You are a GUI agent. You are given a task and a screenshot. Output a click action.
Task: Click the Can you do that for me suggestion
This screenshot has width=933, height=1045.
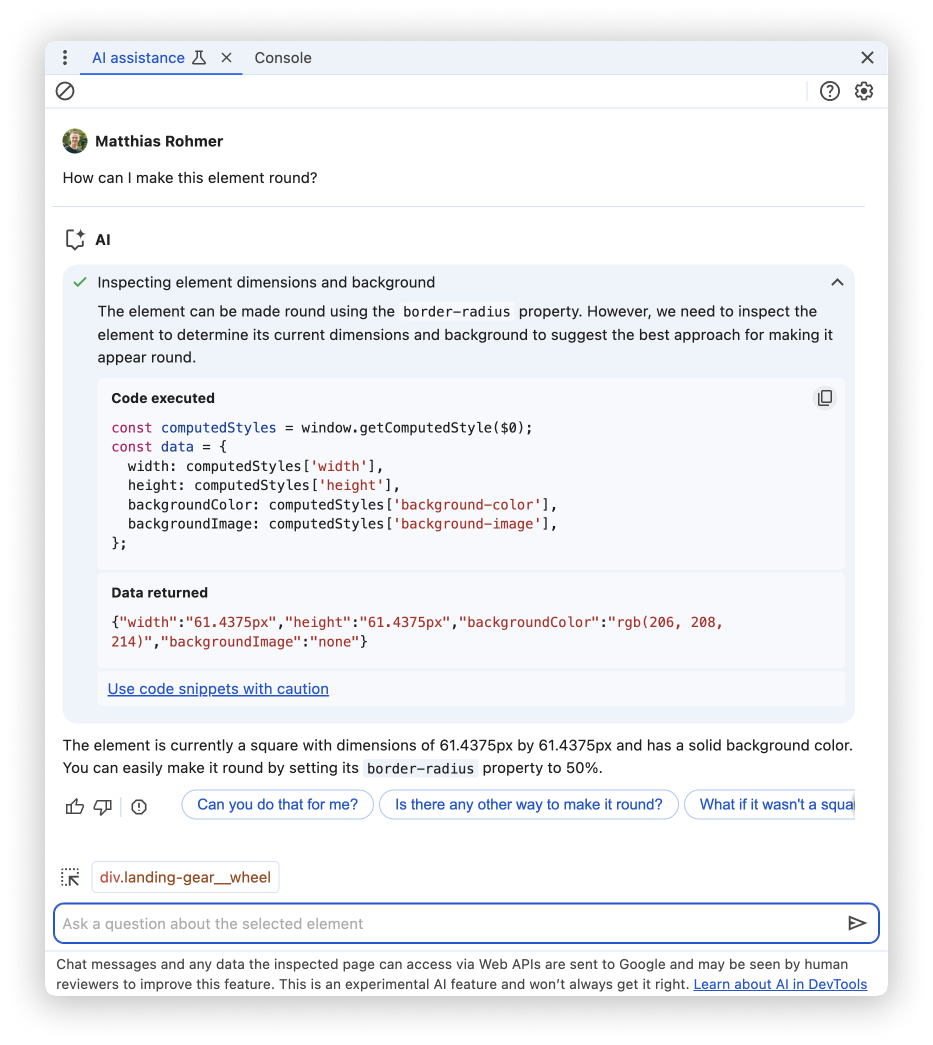(277, 804)
